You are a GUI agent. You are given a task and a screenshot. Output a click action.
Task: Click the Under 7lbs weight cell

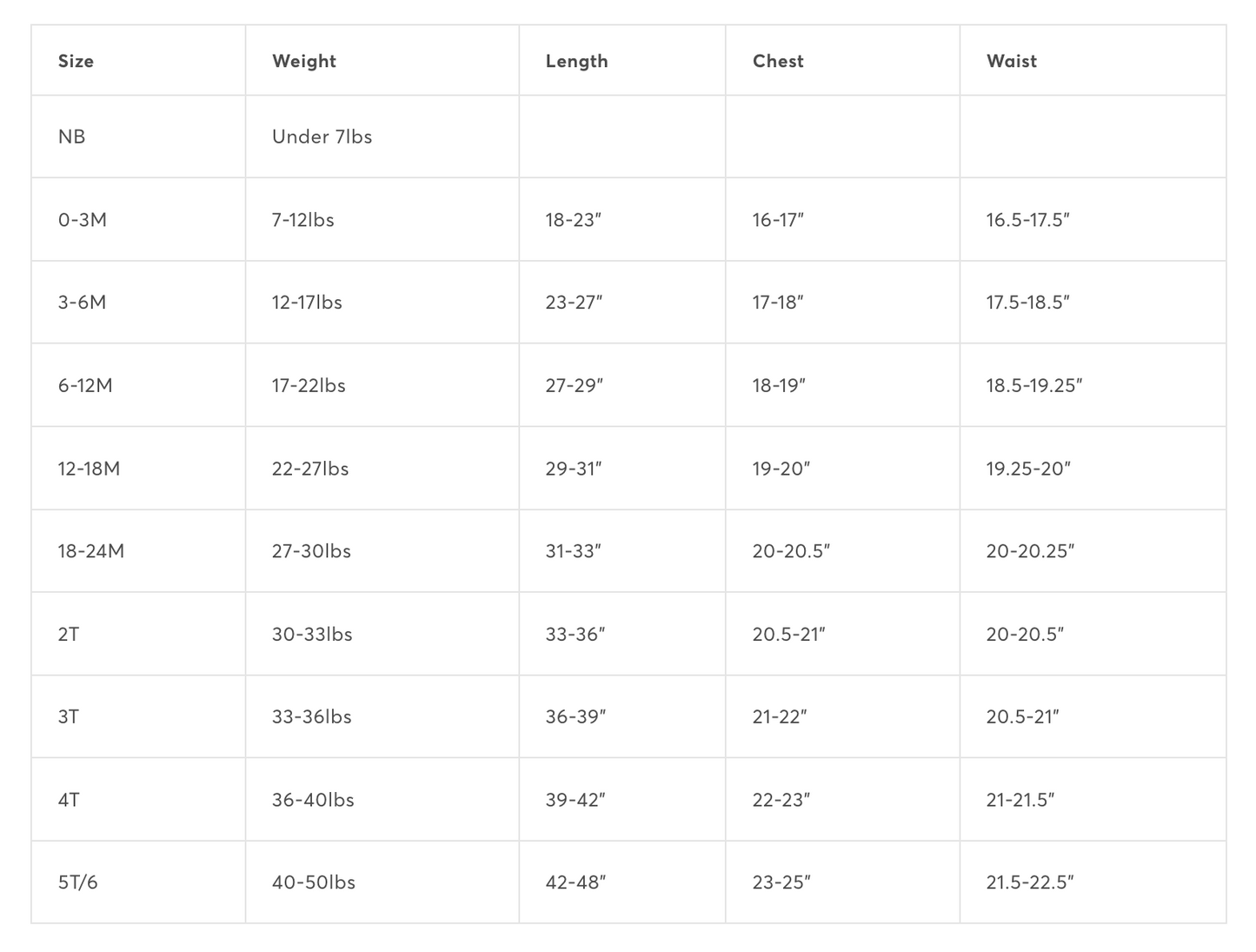[322, 136]
